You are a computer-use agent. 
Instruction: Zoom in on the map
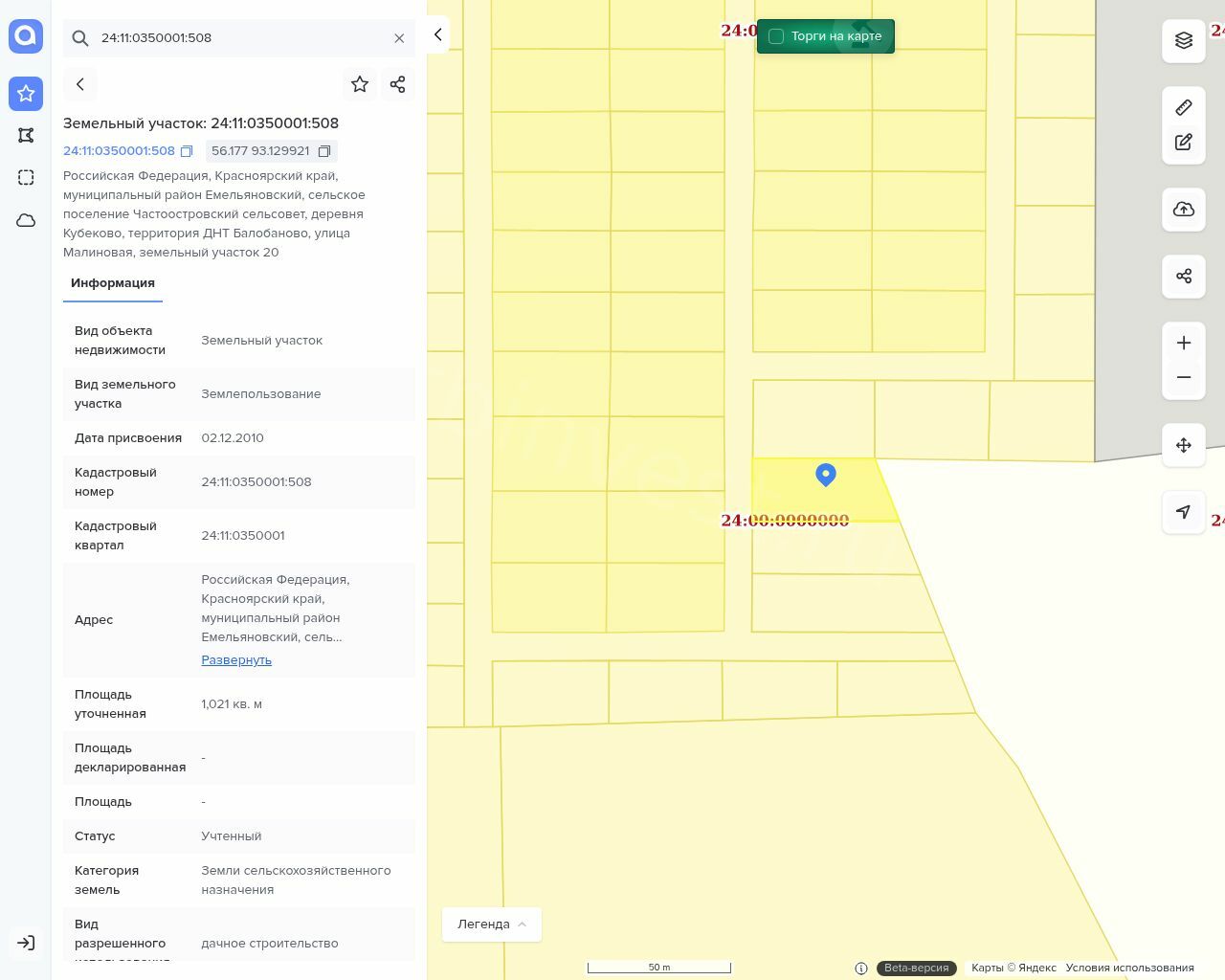[x=1184, y=344]
